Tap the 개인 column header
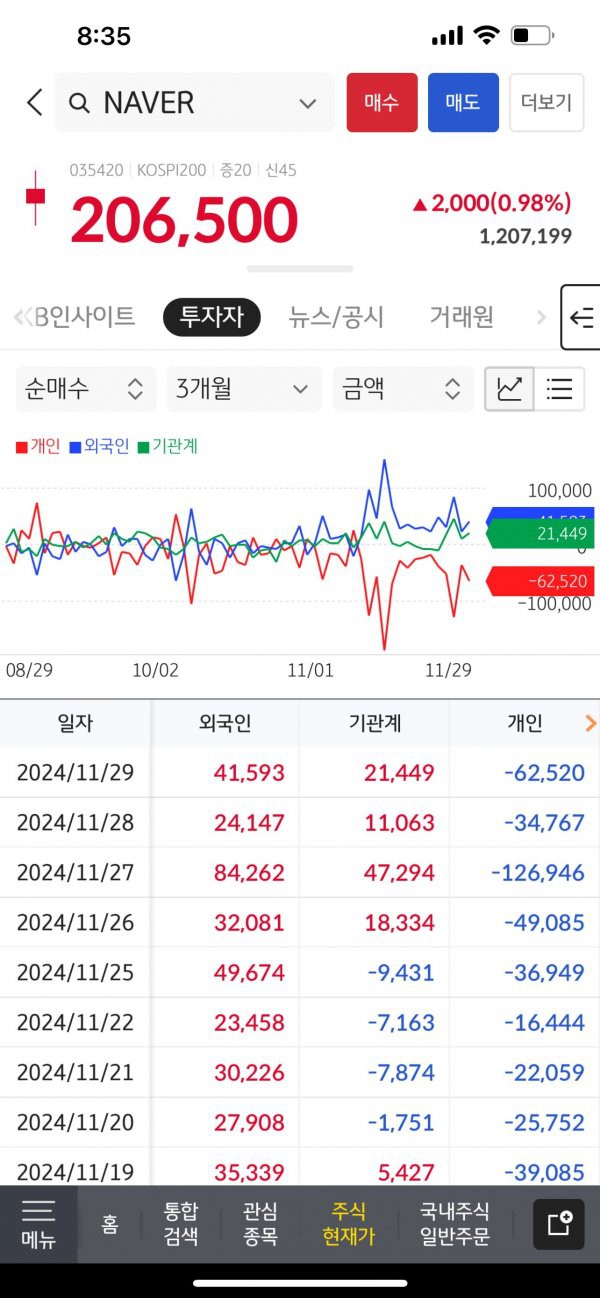This screenshot has width=600, height=1298. 525,723
